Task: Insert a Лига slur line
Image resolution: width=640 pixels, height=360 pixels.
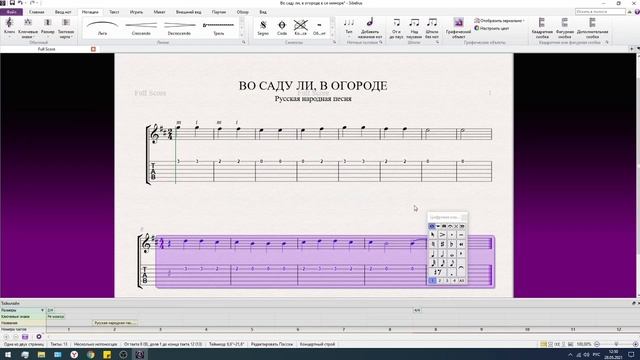Action: [102, 27]
